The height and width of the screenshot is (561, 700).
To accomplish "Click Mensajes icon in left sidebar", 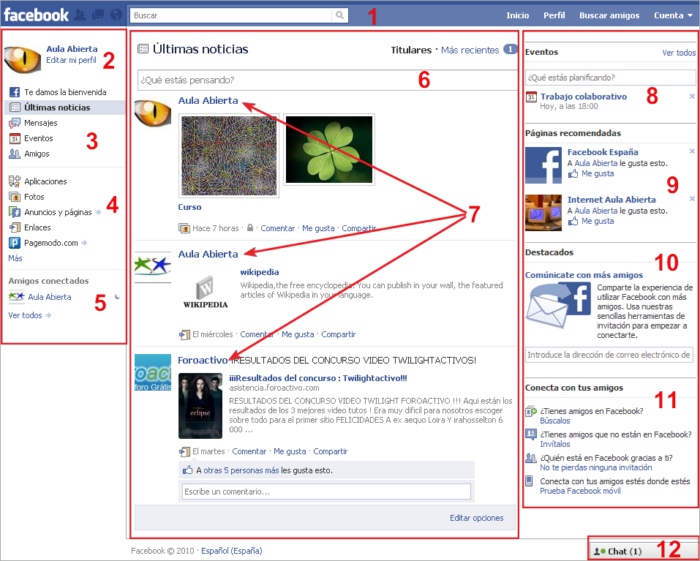I will tap(15, 123).
